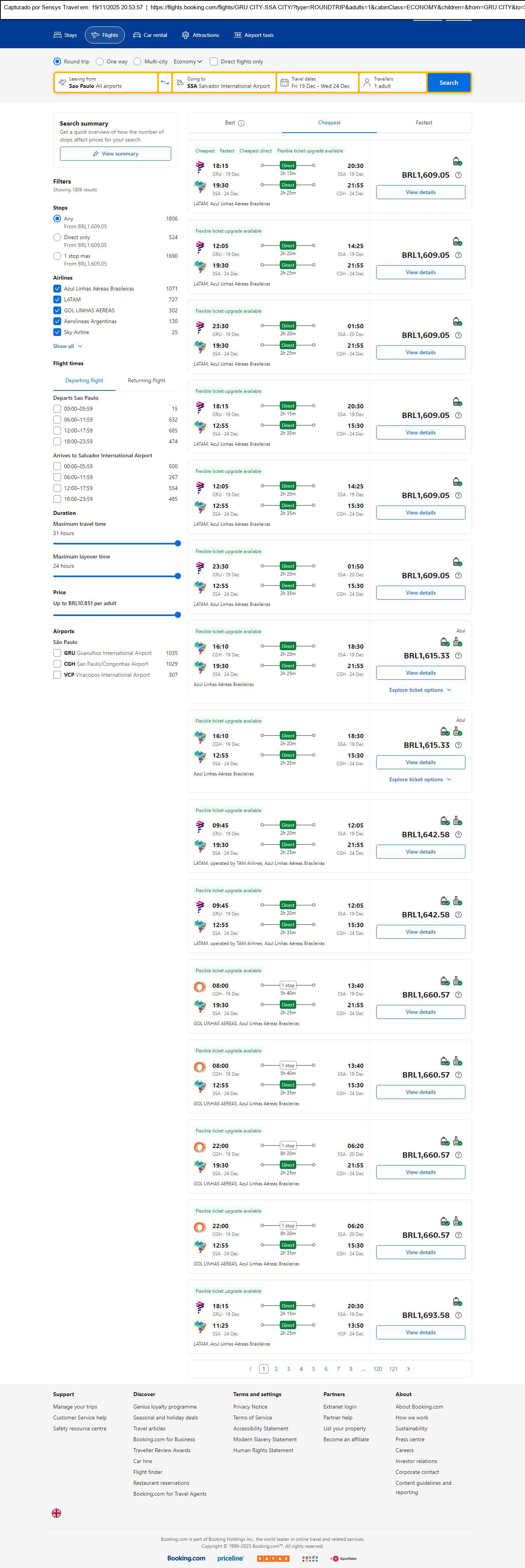The width and height of the screenshot is (525, 1568).
Task: Expand Explore ticket options for BRL1,615.33 flight
Action: pos(420,690)
